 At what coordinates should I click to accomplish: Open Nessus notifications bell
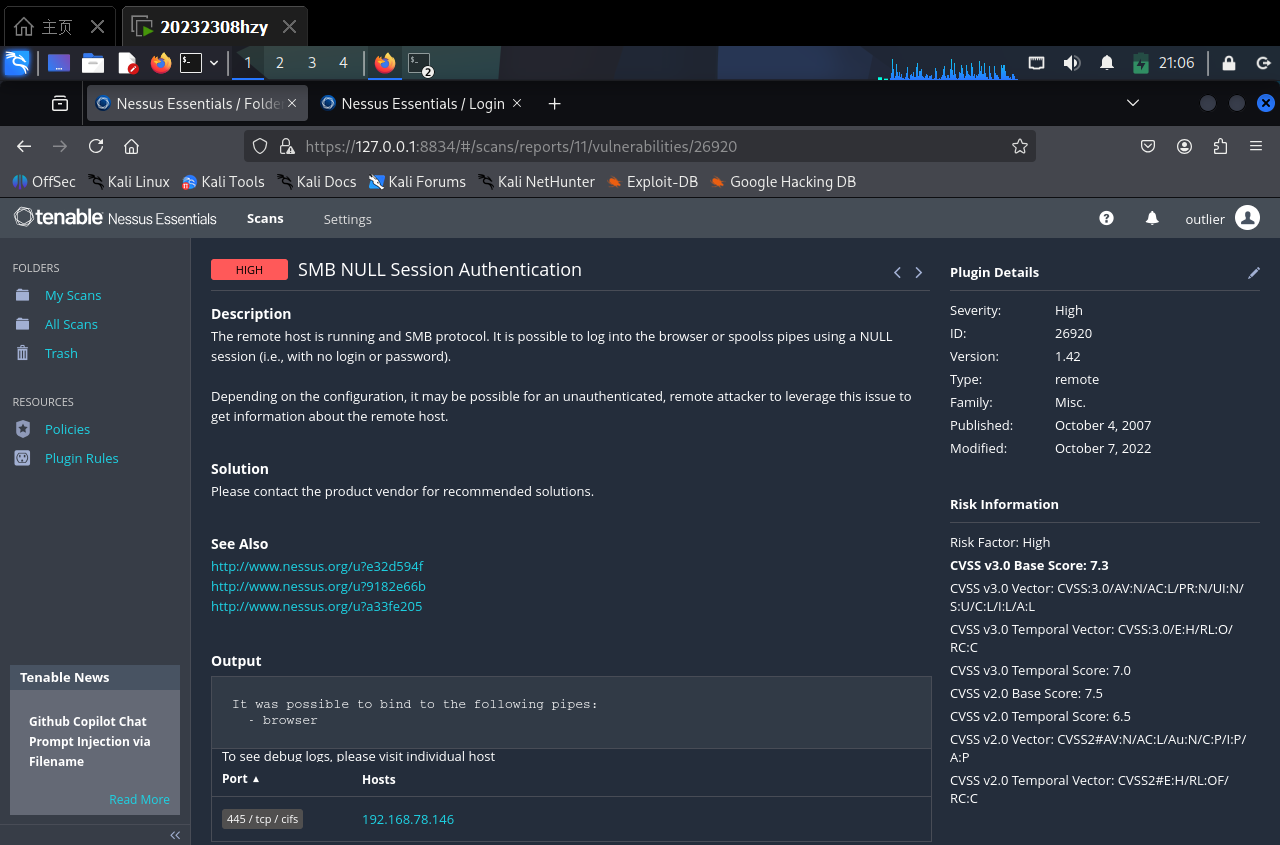point(1152,218)
